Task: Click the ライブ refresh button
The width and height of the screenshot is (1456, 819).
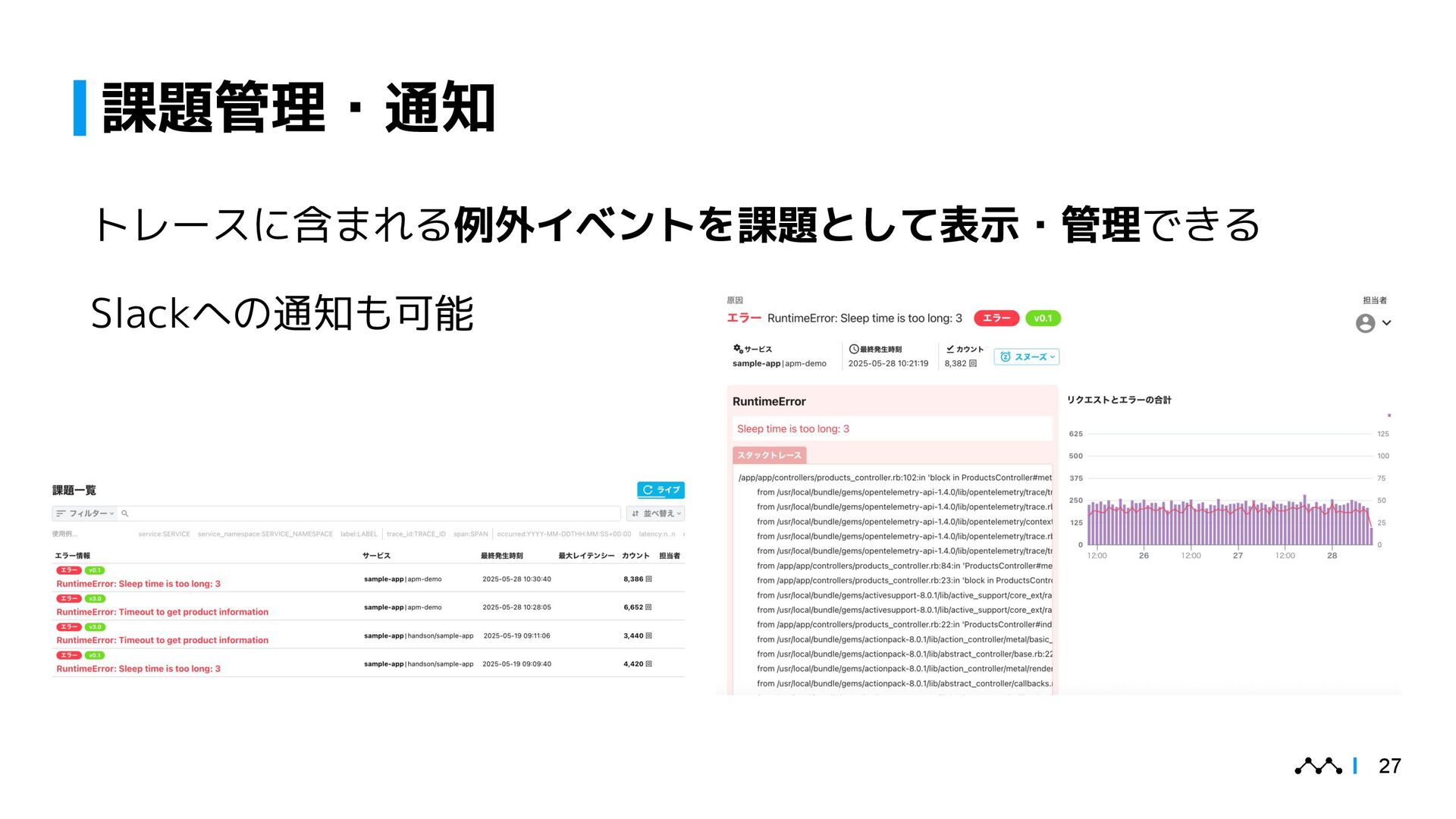Action: coord(661,490)
